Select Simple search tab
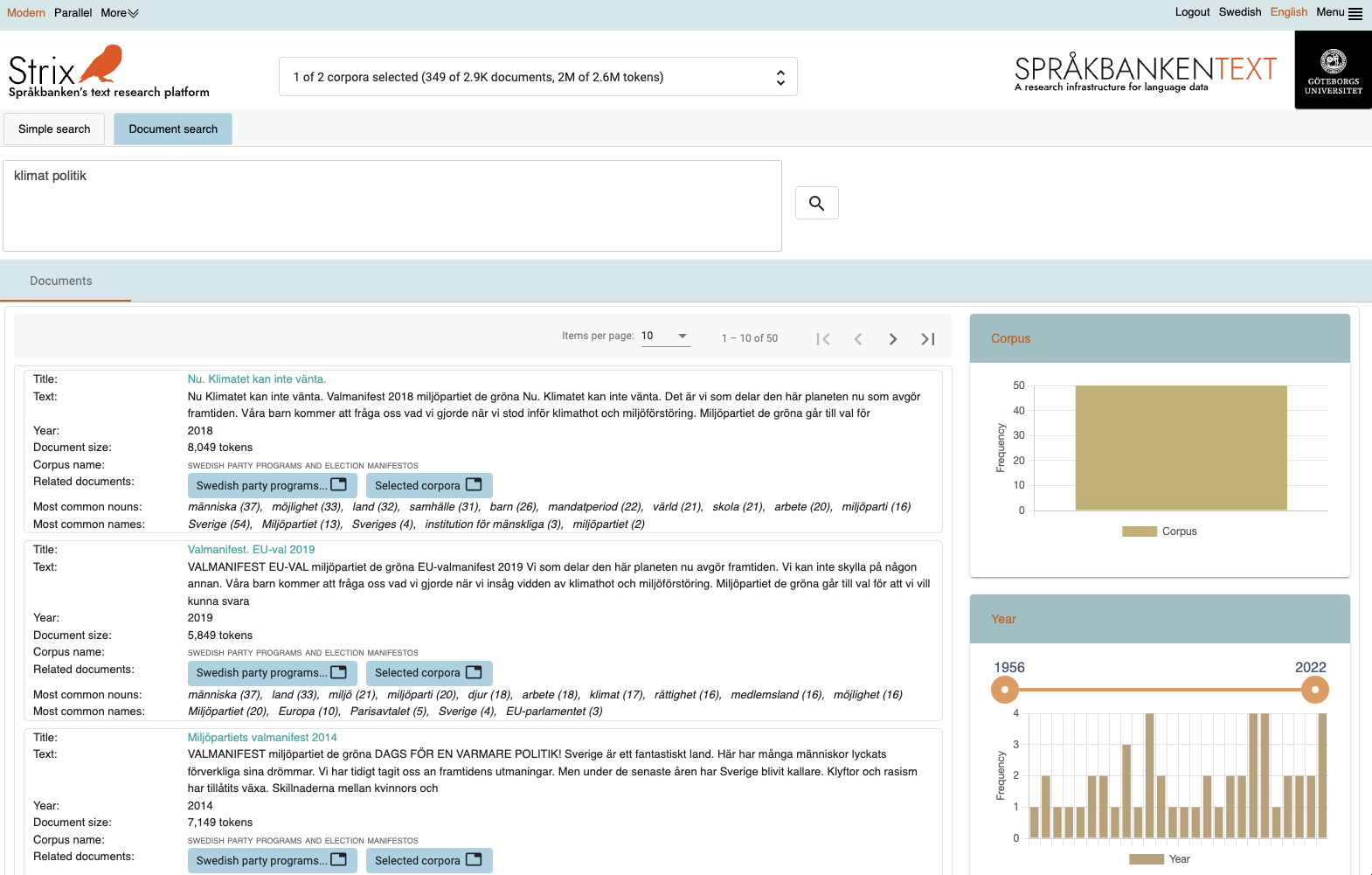Screen dimensions: 1372x875 (x=54, y=129)
